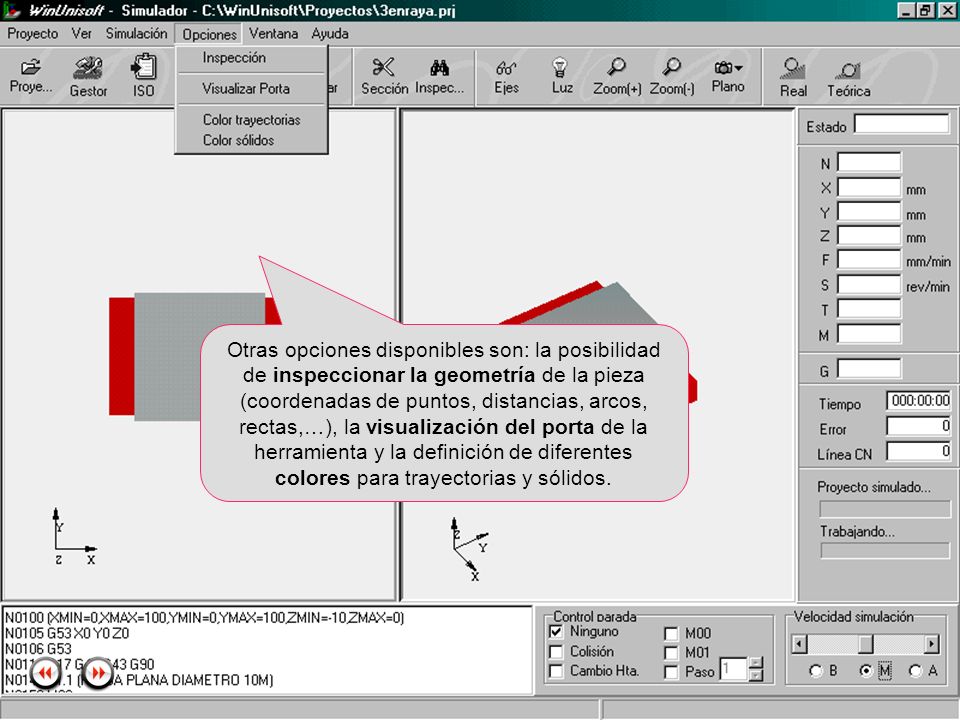This screenshot has width=960, height=720.
Task: Open the Plano camera dropdown
Action: [728, 76]
